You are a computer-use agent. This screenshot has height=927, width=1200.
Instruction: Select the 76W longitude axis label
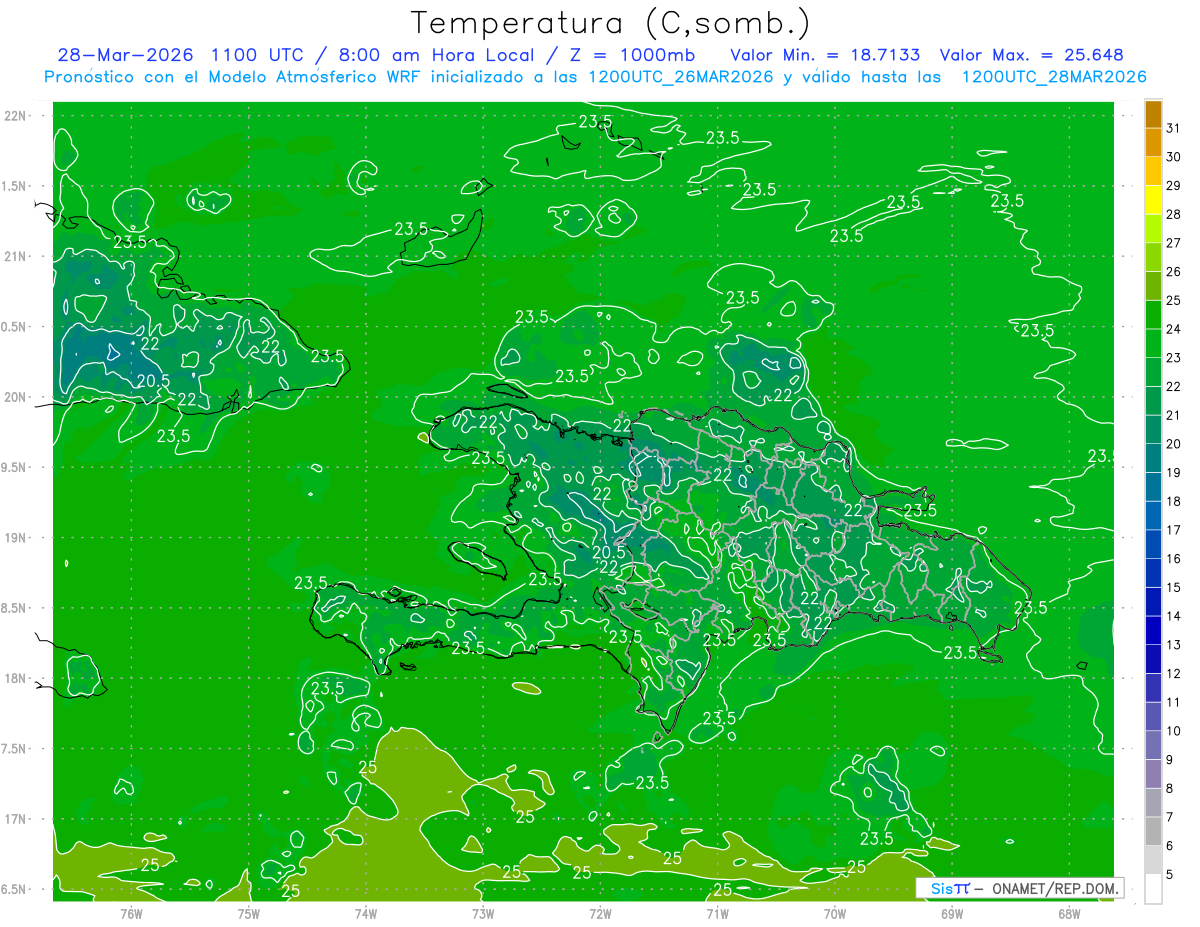(131, 913)
